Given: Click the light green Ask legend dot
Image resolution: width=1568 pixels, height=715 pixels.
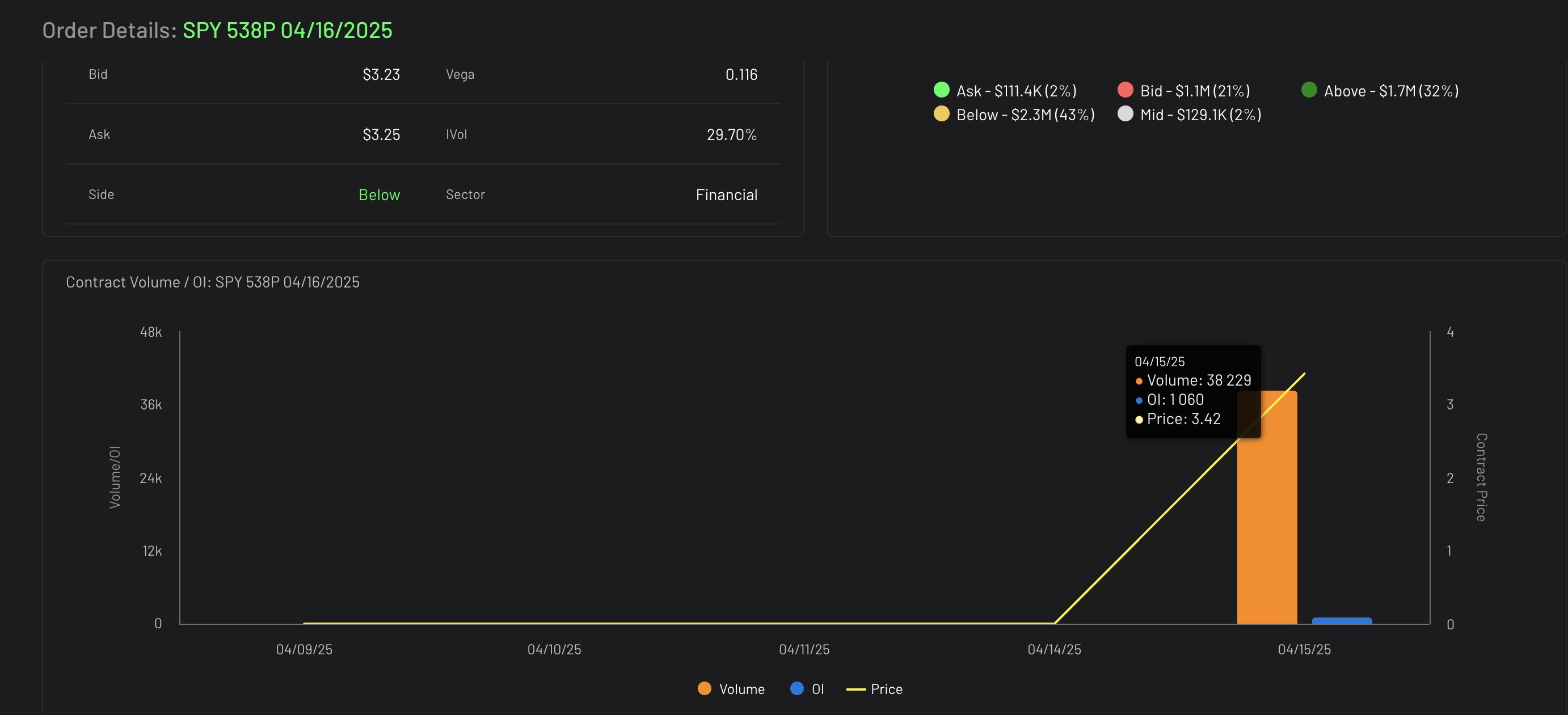Looking at the screenshot, I should click(942, 90).
